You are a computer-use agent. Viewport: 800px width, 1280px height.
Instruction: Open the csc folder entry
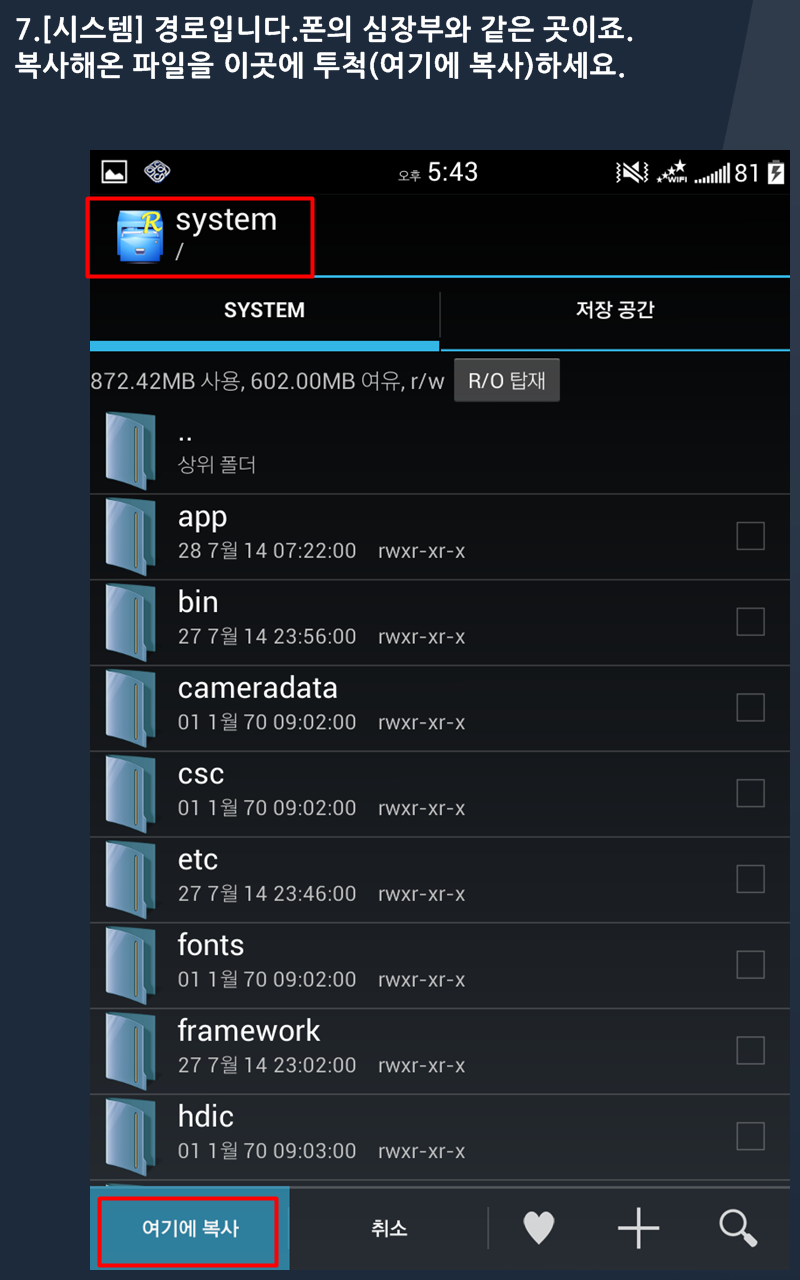point(440,793)
